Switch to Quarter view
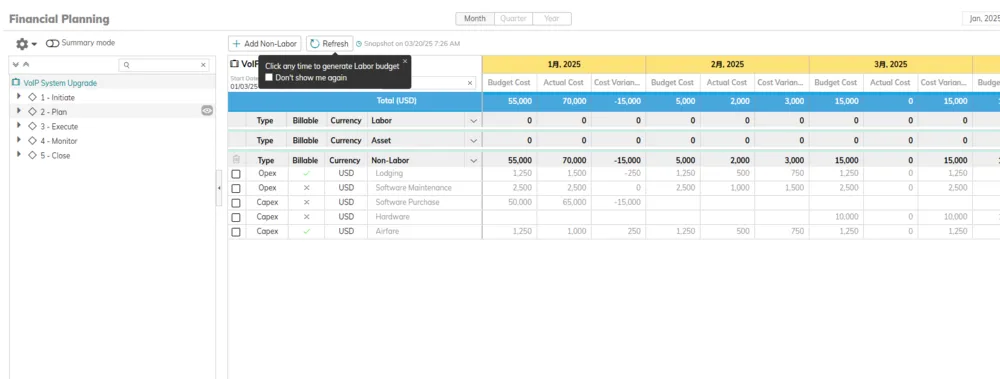The width and height of the screenshot is (1000, 379). point(513,19)
